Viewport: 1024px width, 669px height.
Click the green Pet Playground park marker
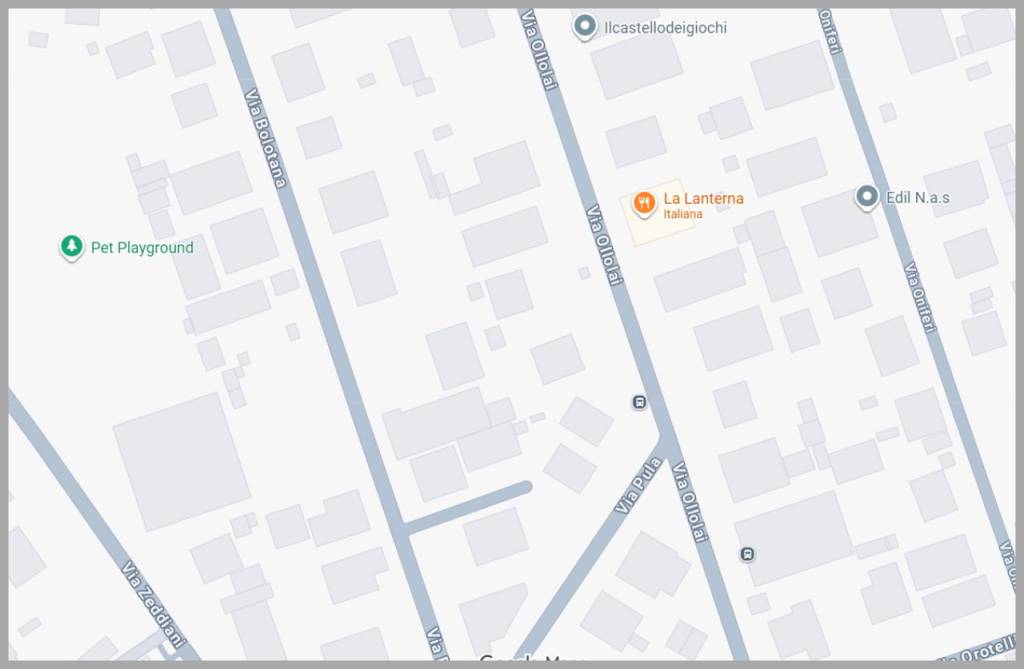point(72,247)
